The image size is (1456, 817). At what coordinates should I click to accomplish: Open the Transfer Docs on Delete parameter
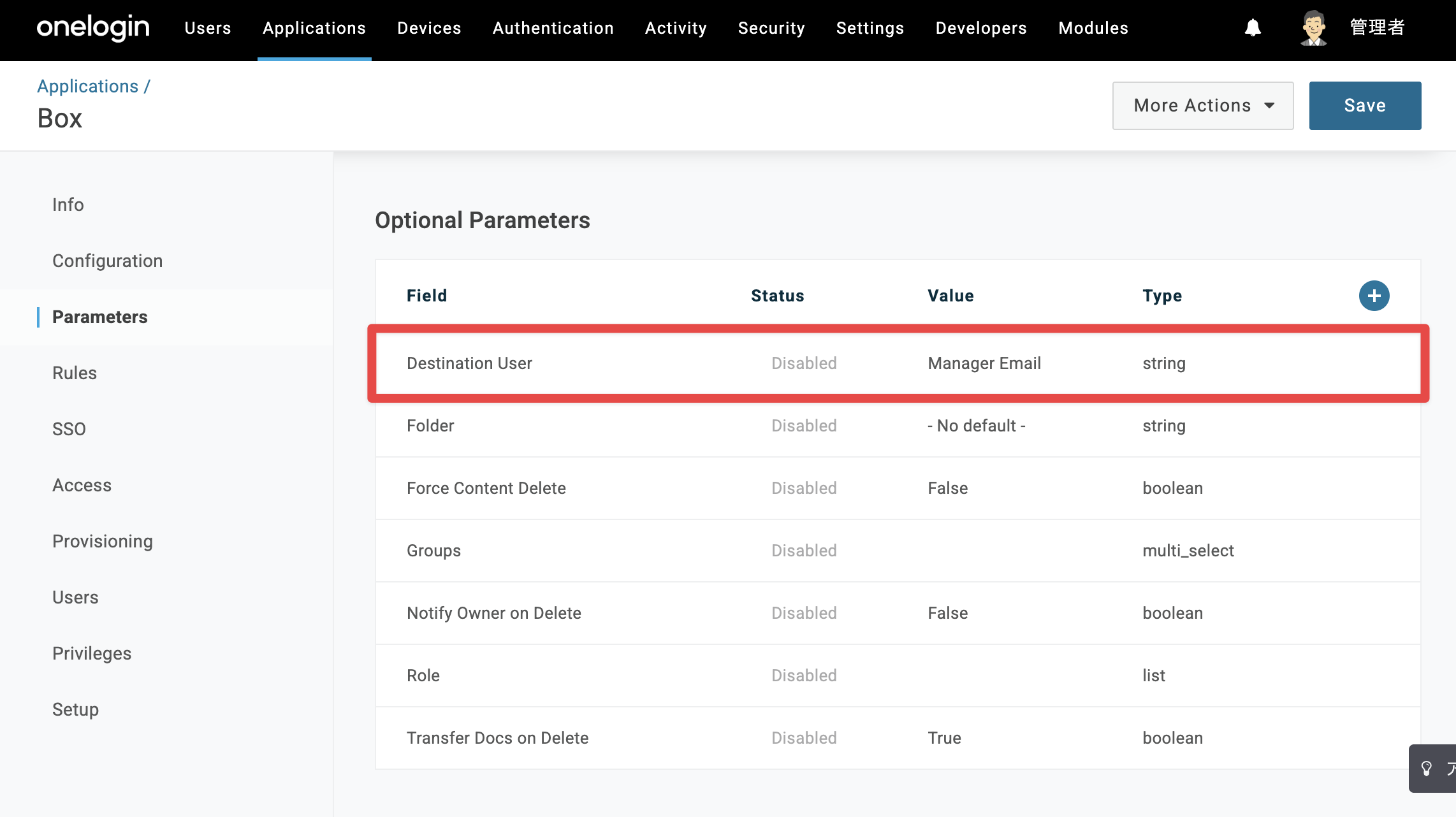(x=898, y=738)
